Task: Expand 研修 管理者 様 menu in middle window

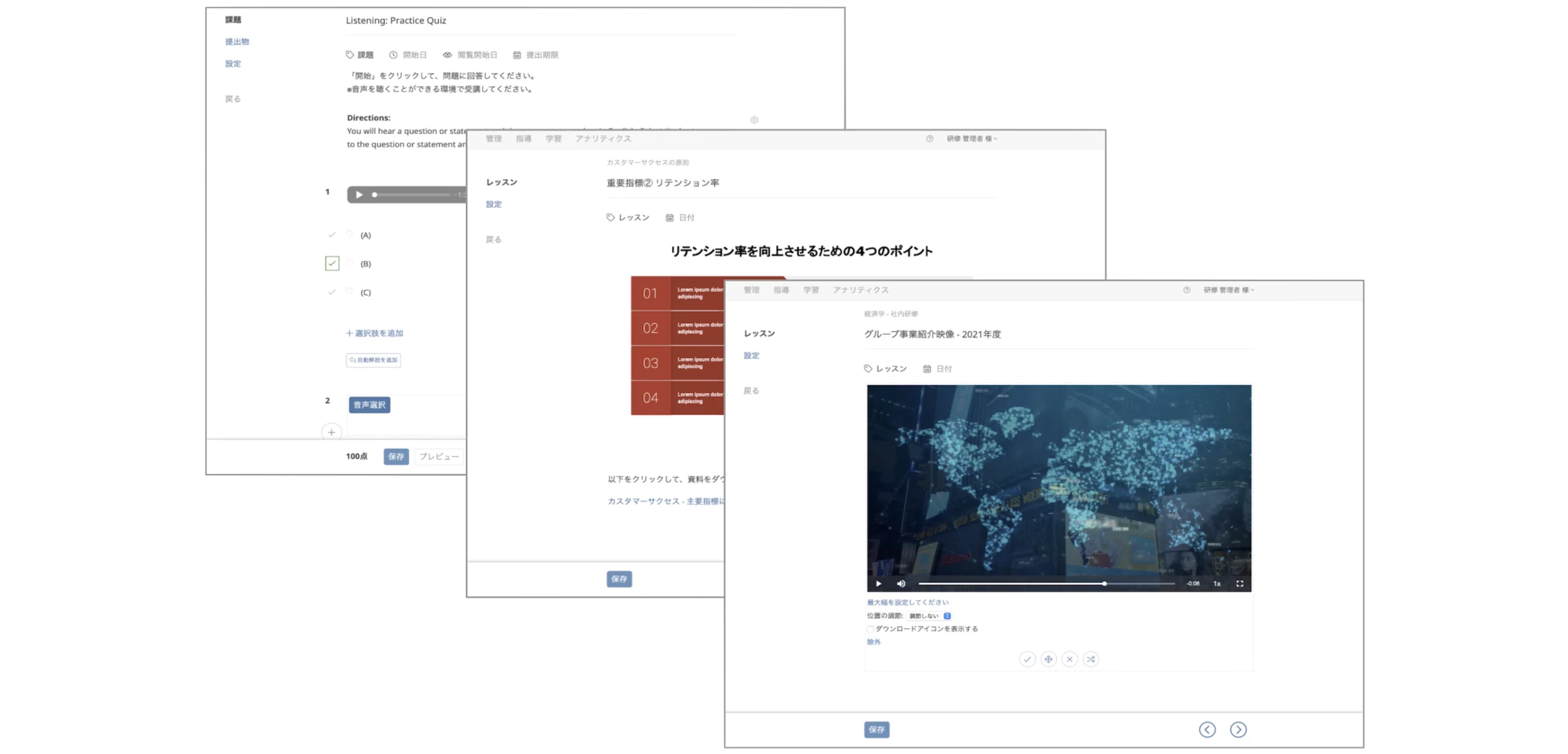Action: (x=971, y=138)
